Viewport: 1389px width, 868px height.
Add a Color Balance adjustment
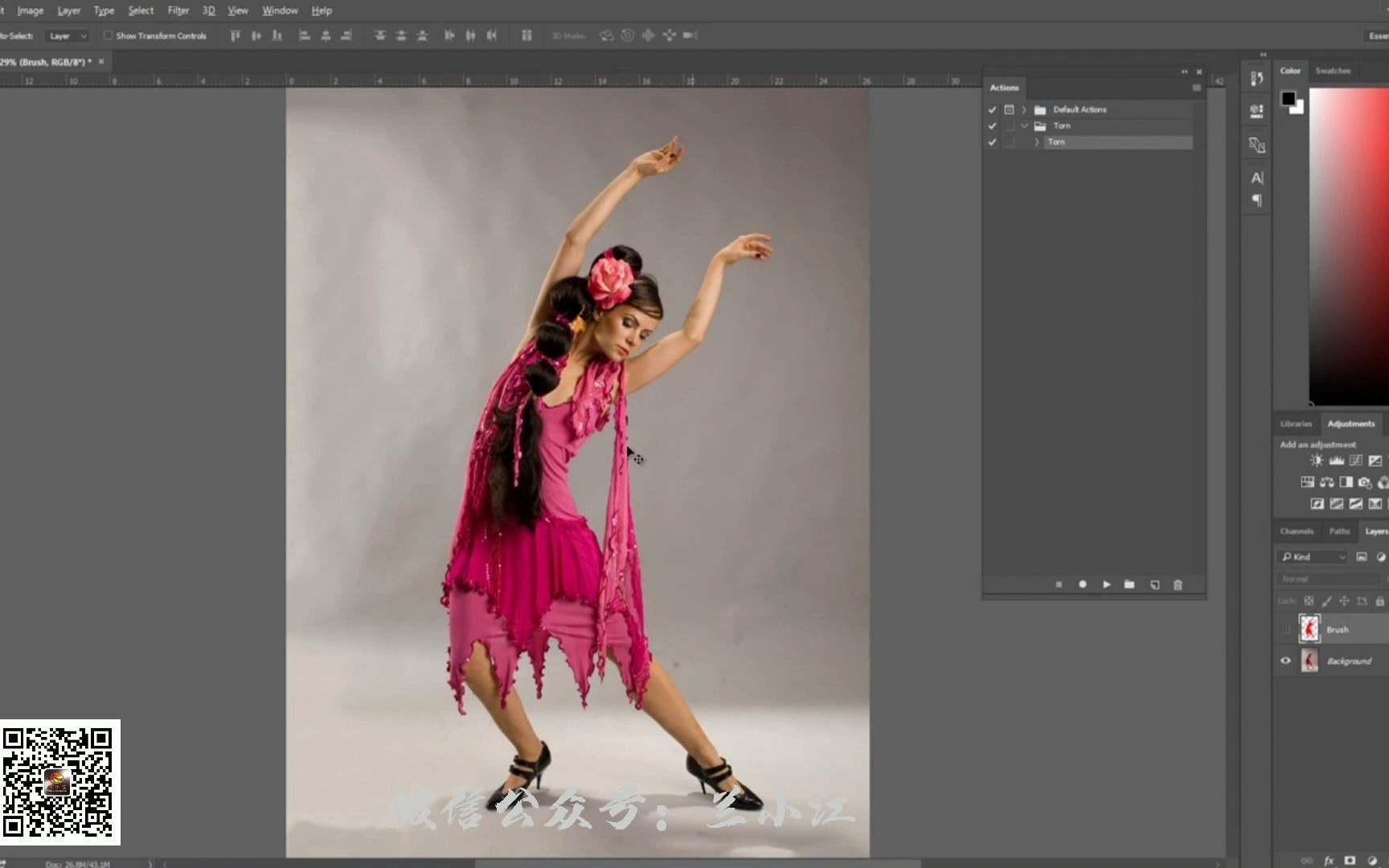(1327, 482)
